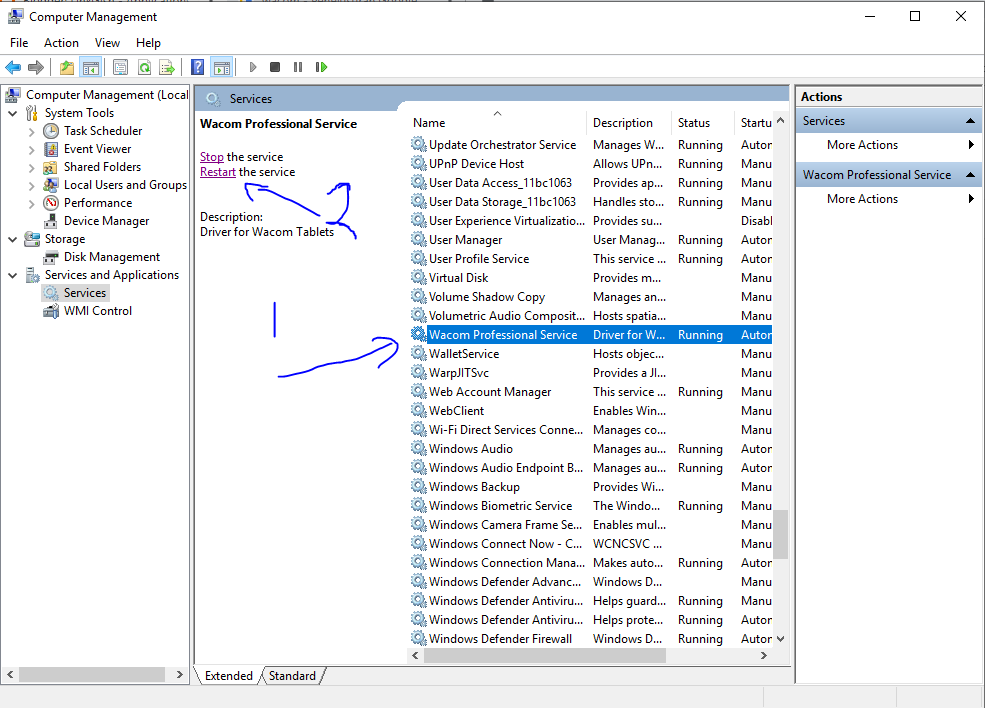985x708 pixels.
Task: Select the UPnP Device Host service
Action: pos(591,164)
